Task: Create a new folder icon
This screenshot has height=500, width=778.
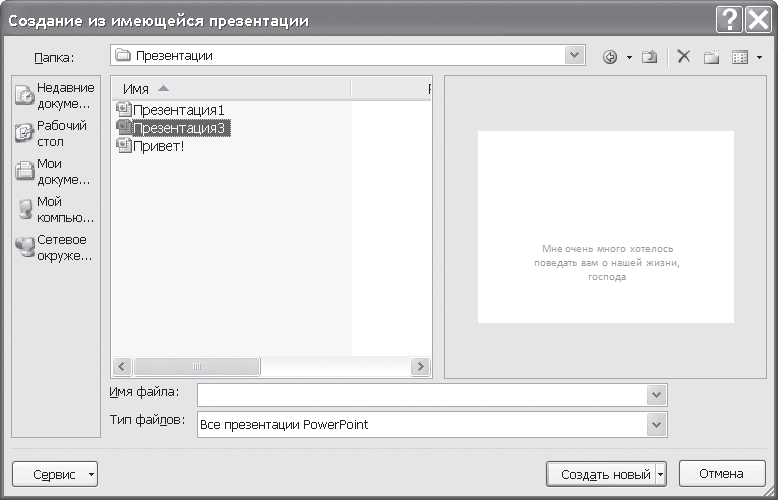Action: pyautogui.click(x=712, y=57)
